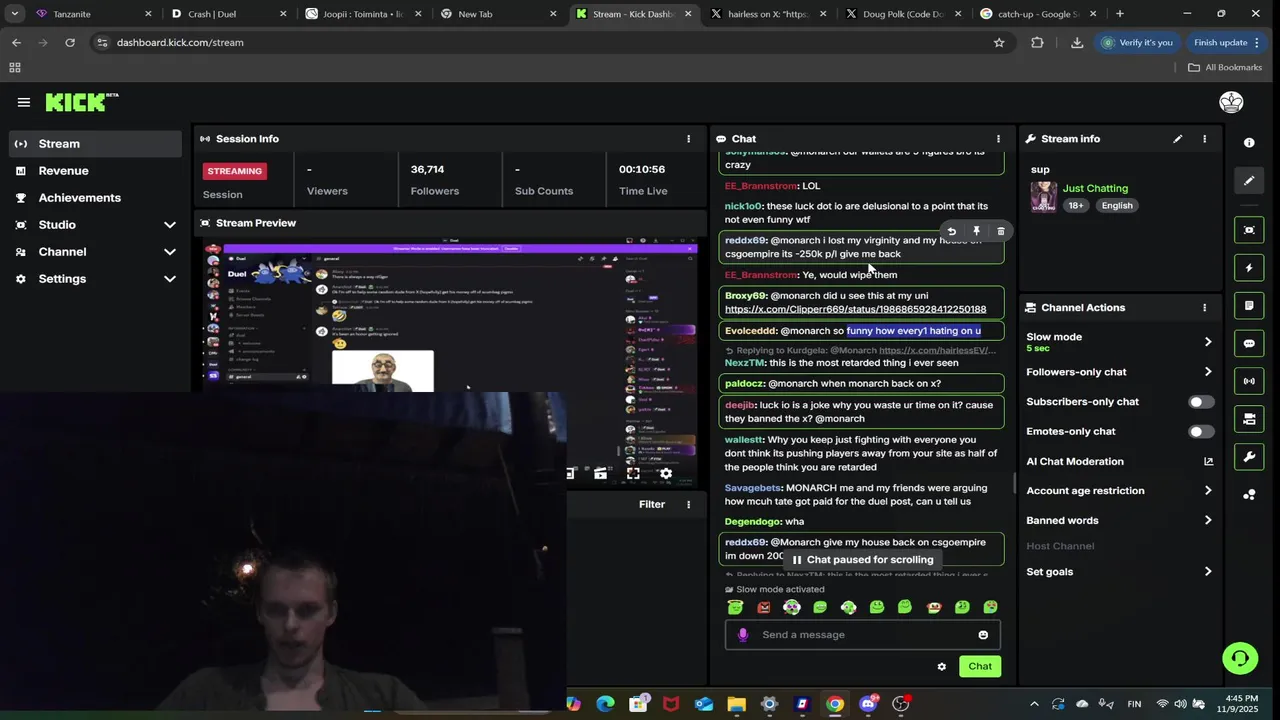This screenshot has width=1280, height=720.
Task: Click the stream preview widget icon in the right rail
Action: click(x=1249, y=230)
